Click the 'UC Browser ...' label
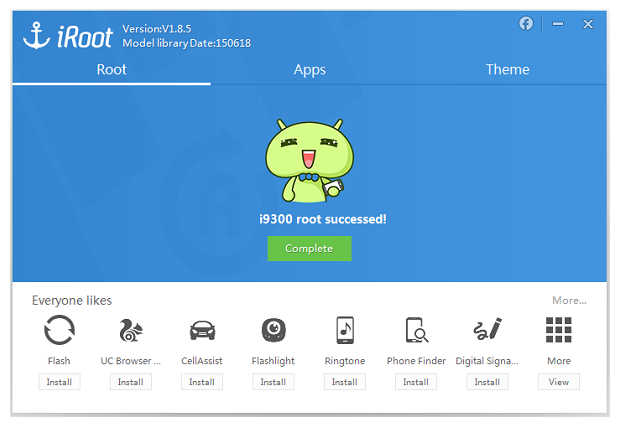The height and width of the screenshot is (421, 618). tap(130, 361)
